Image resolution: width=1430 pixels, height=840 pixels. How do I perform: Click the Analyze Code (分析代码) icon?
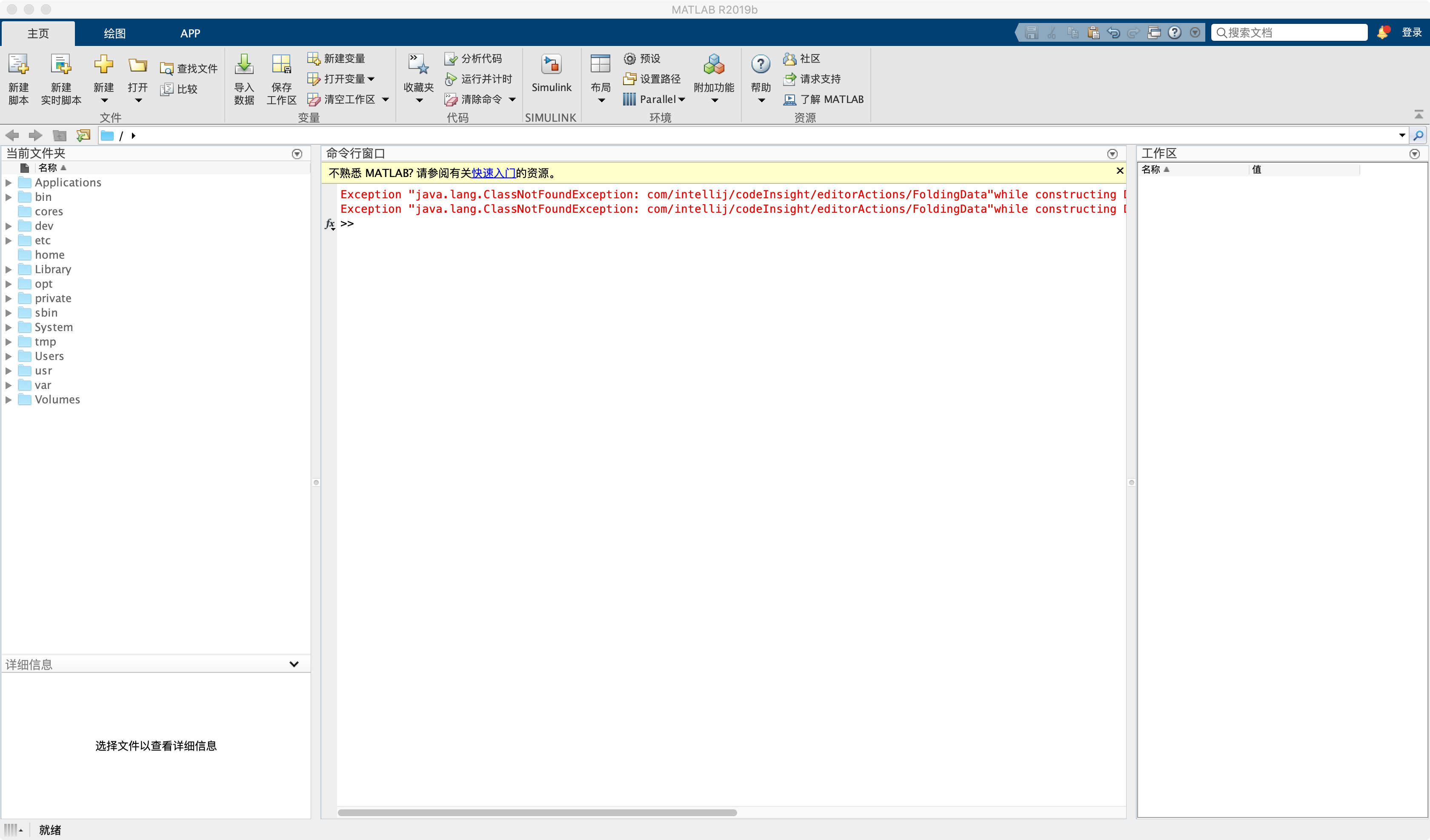pyautogui.click(x=451, y=58)
